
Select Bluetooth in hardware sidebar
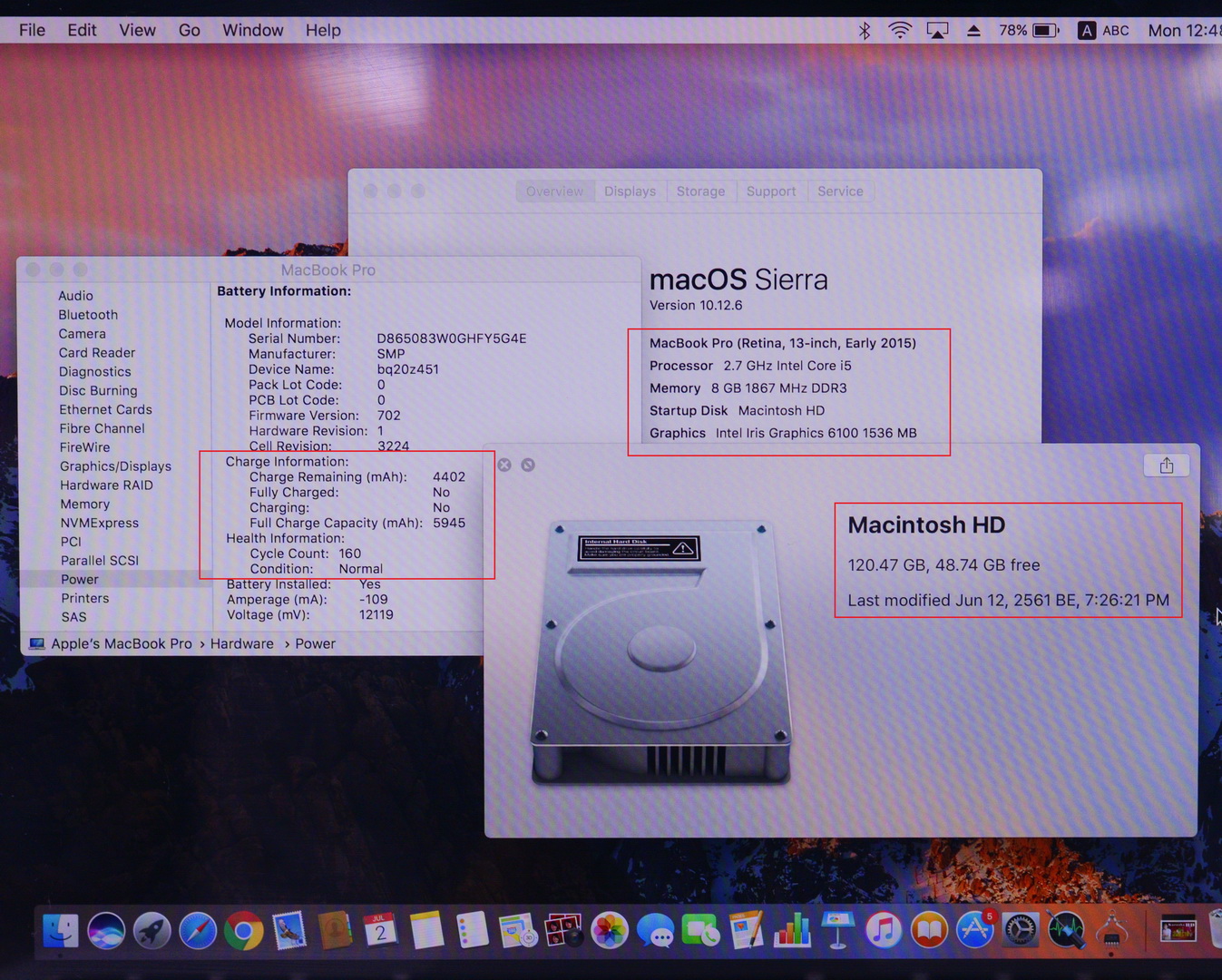coord(88,315)
